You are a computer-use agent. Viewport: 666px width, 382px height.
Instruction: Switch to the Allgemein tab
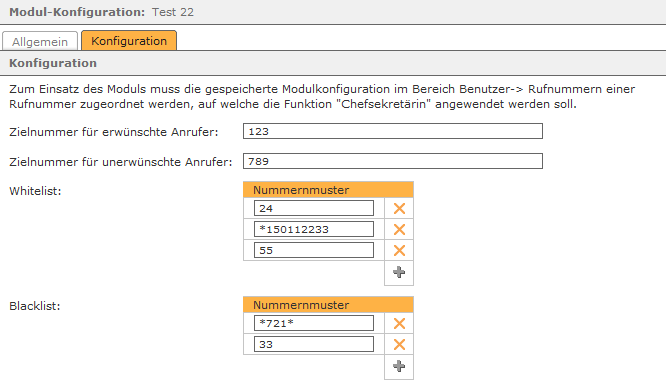pos(40,41)
